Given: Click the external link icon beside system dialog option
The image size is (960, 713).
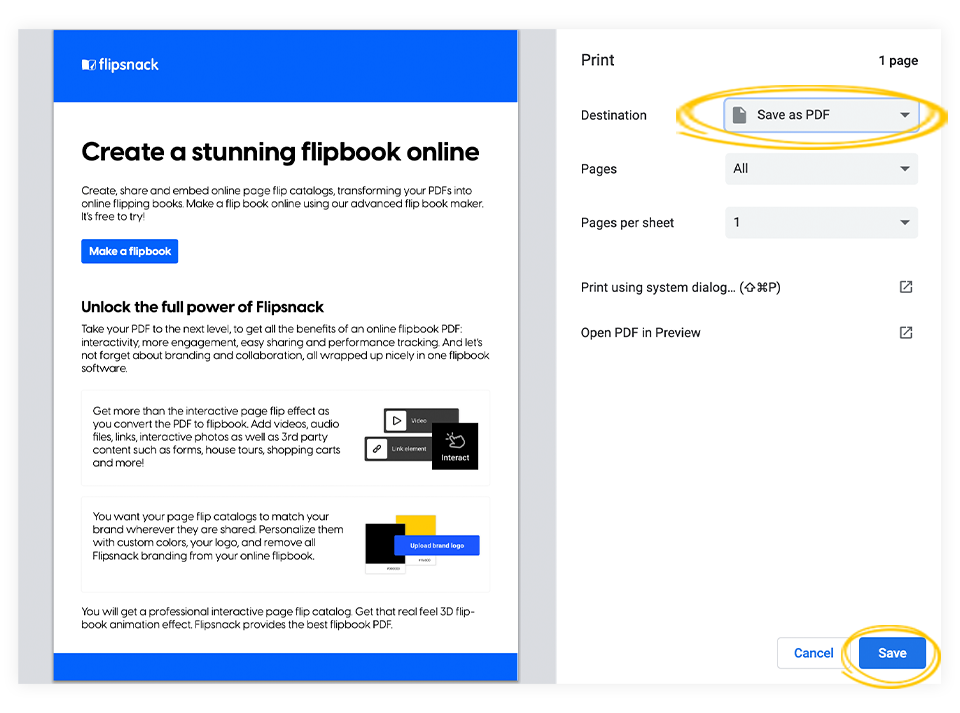Looking at the screenshot, I should pos(905,287).
